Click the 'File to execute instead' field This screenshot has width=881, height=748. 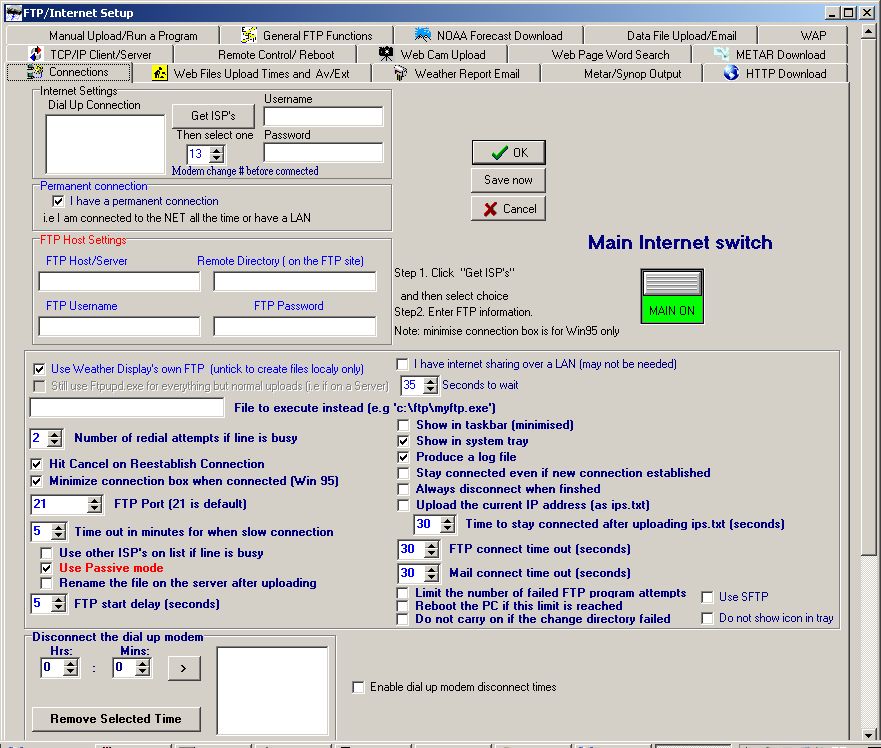pos(126,407)
